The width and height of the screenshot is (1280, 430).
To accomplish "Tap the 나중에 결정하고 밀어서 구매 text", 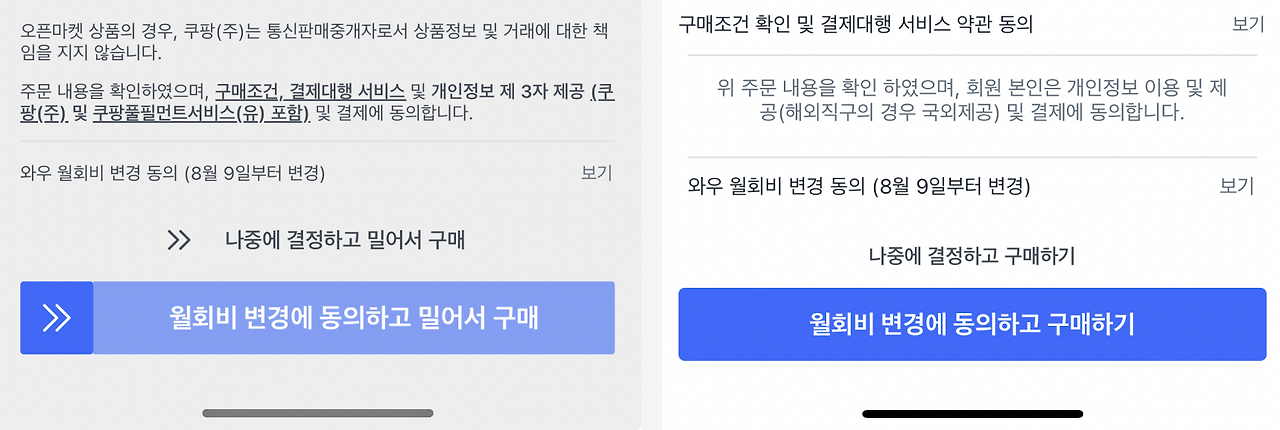I will coord(345,240).
